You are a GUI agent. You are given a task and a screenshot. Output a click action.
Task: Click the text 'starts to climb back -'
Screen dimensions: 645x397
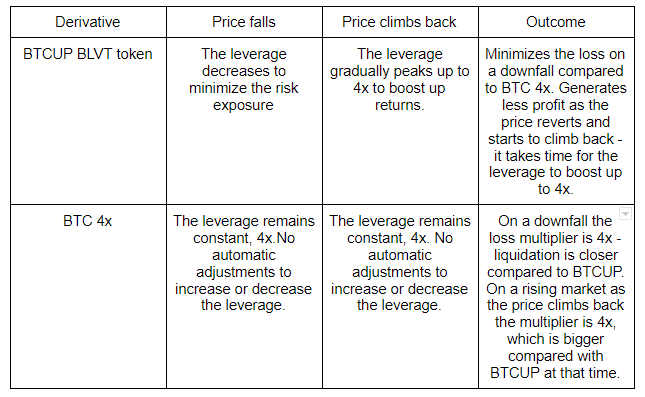(x=555, y=139)
